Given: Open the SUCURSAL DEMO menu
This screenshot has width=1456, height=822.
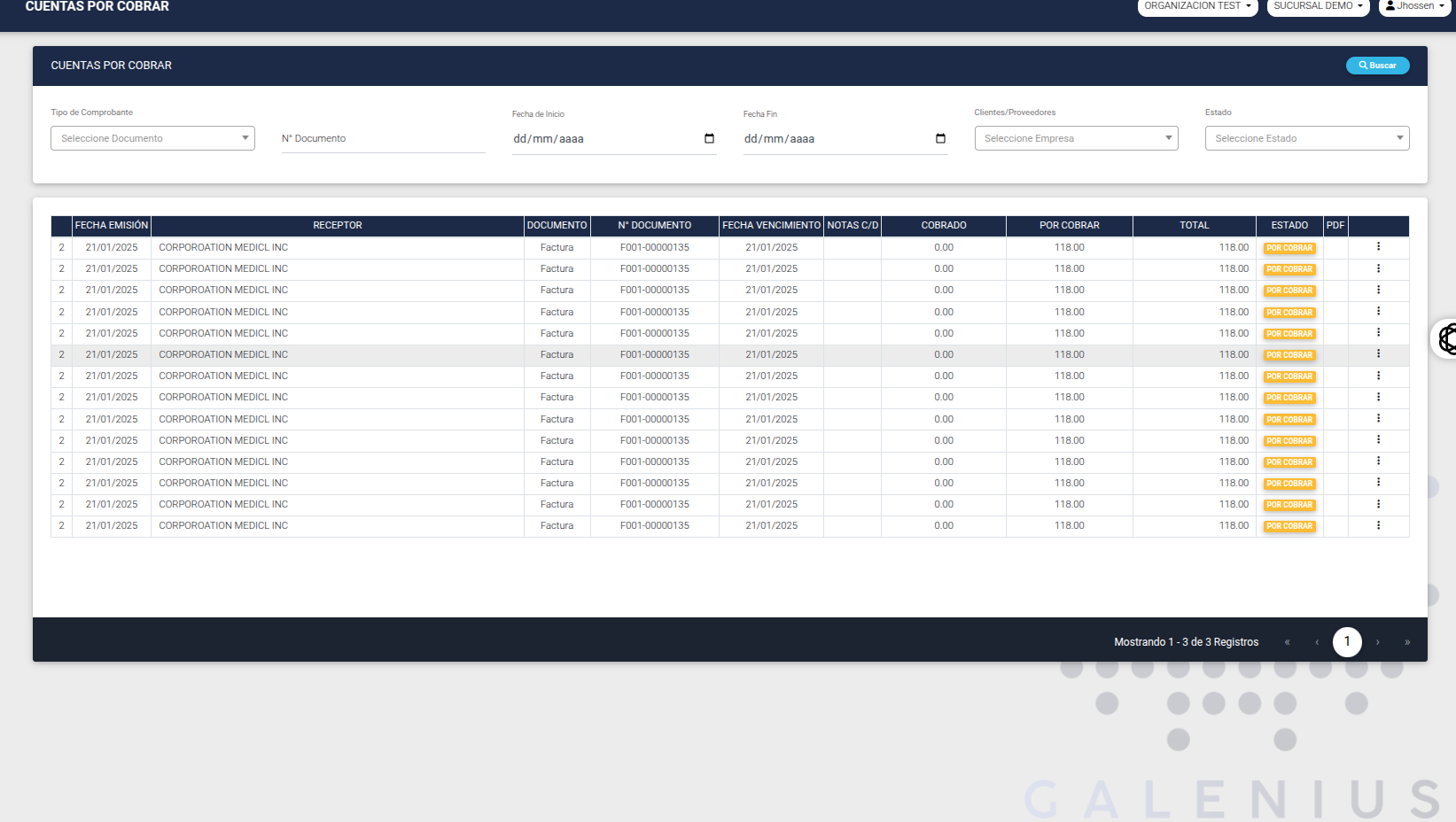Looking at the screenshot, I should point(1318,6).
